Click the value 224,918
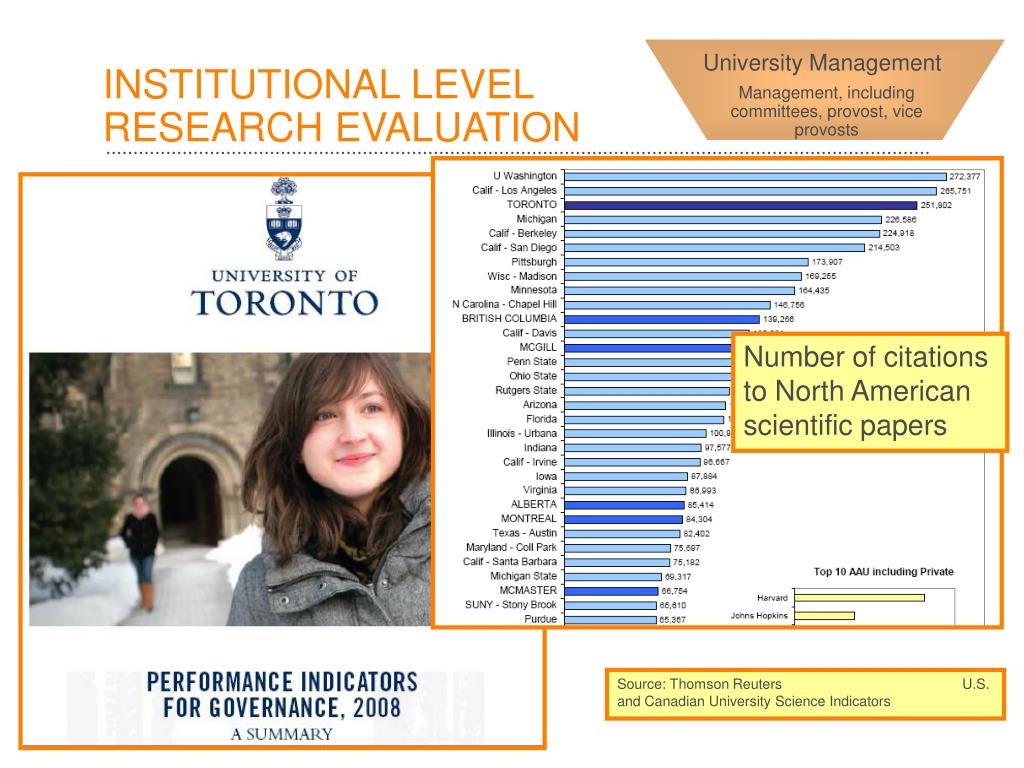Image resolution: width=1024 pixels, height=768 pixels. click(899, 233)
